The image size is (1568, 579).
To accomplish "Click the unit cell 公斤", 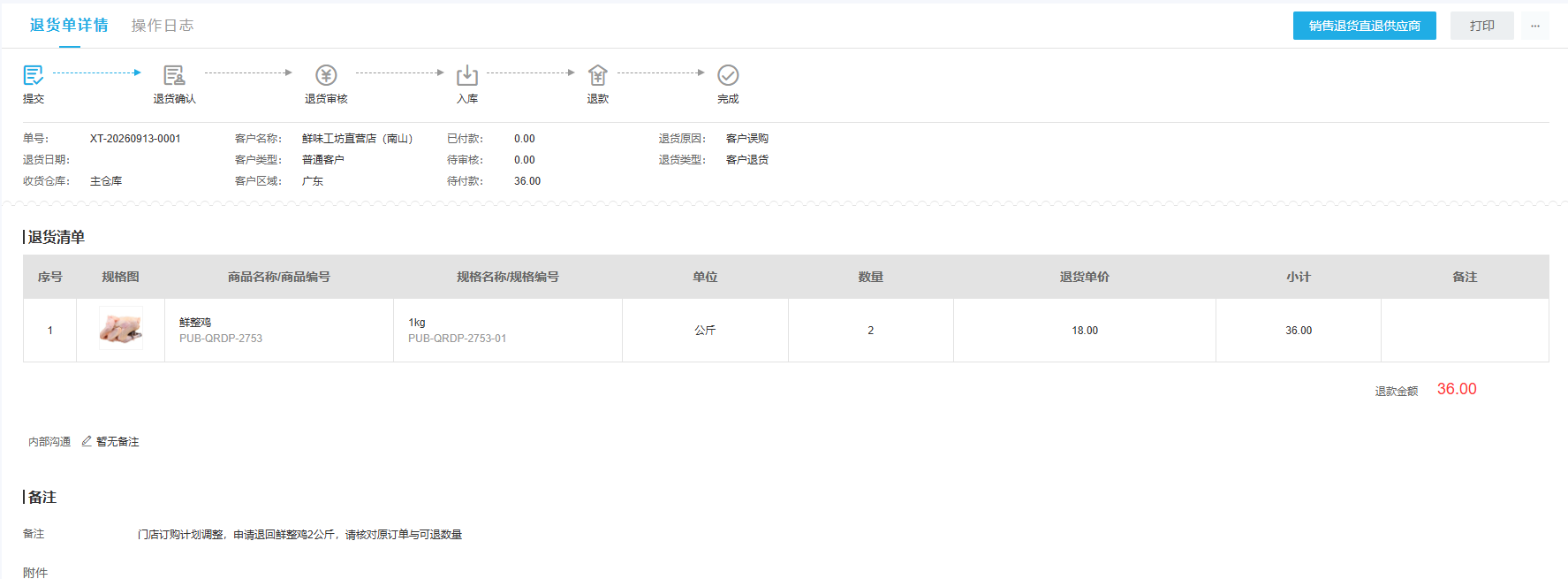I will [705, 331].
